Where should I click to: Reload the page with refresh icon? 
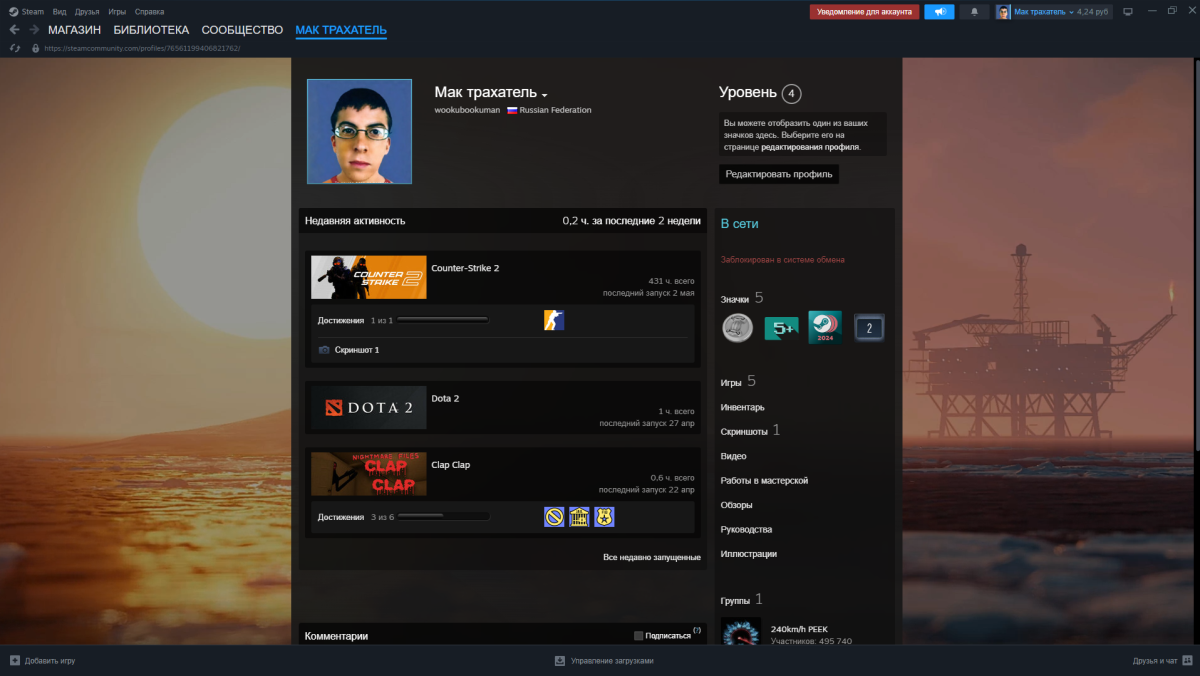[14, 48]
